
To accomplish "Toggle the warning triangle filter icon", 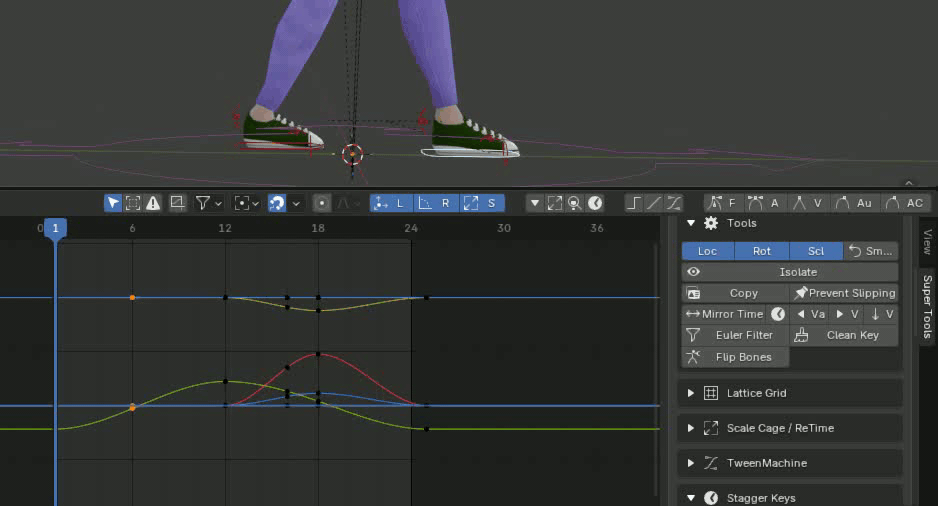I will click(x=153, y=203).
